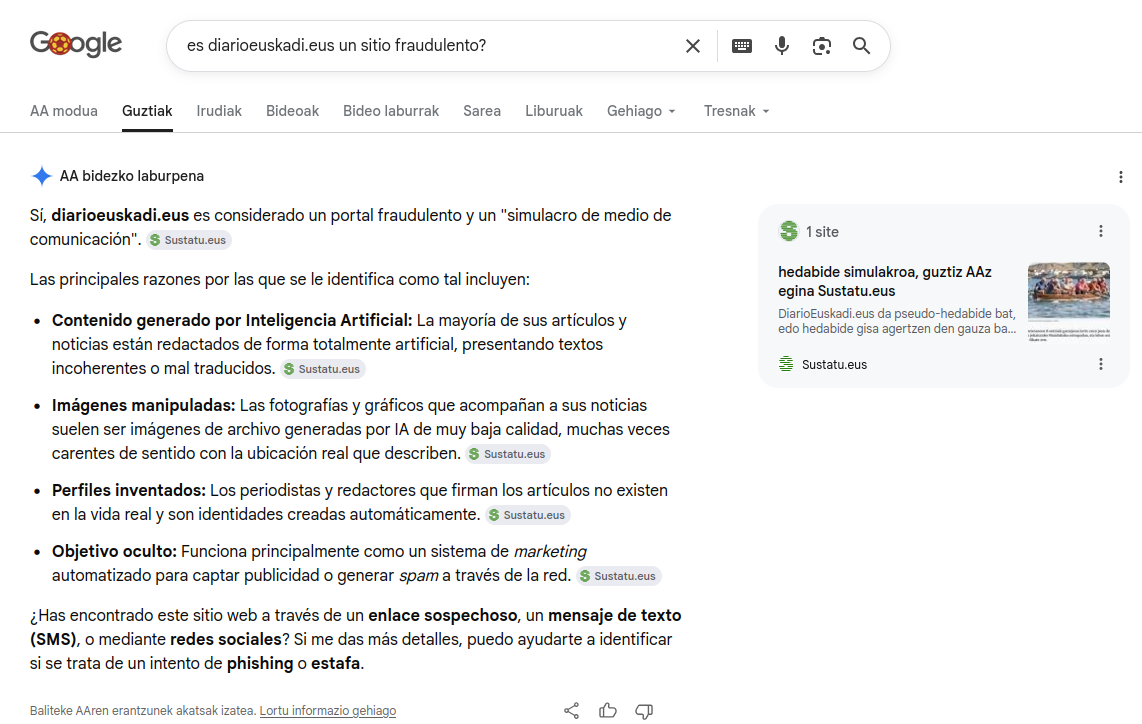
Task: Click 'Baliteke AAren erantzunek akatsak izatea' notice
Action: tap(143, 710)
